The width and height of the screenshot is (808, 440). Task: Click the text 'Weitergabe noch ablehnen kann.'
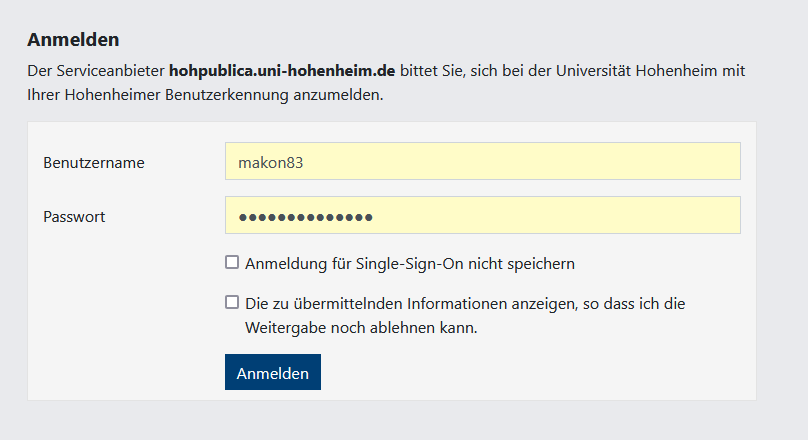coord(361,327)
